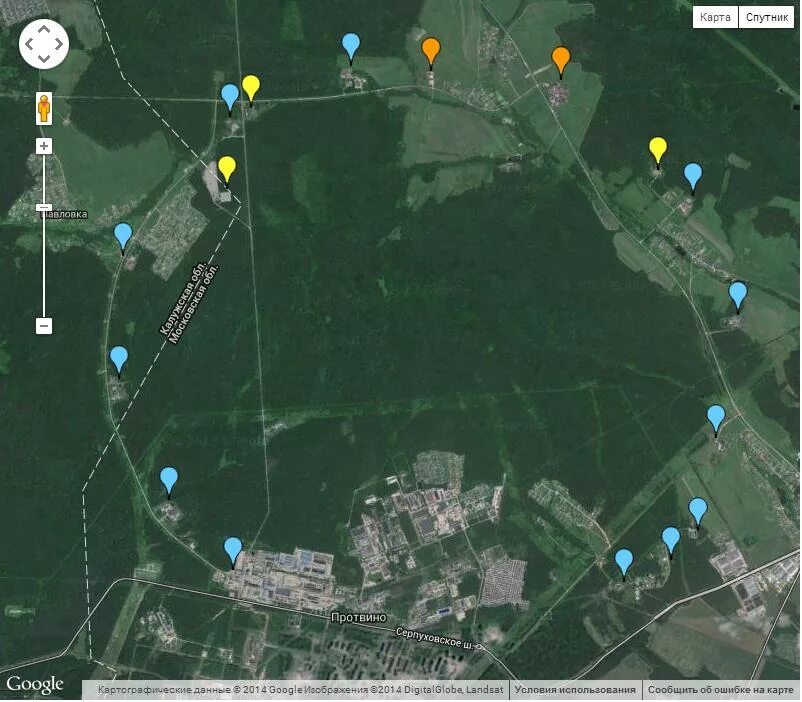Click the pan-up arrow on the navigation control

pyautogui.click(x=43, y=30)
